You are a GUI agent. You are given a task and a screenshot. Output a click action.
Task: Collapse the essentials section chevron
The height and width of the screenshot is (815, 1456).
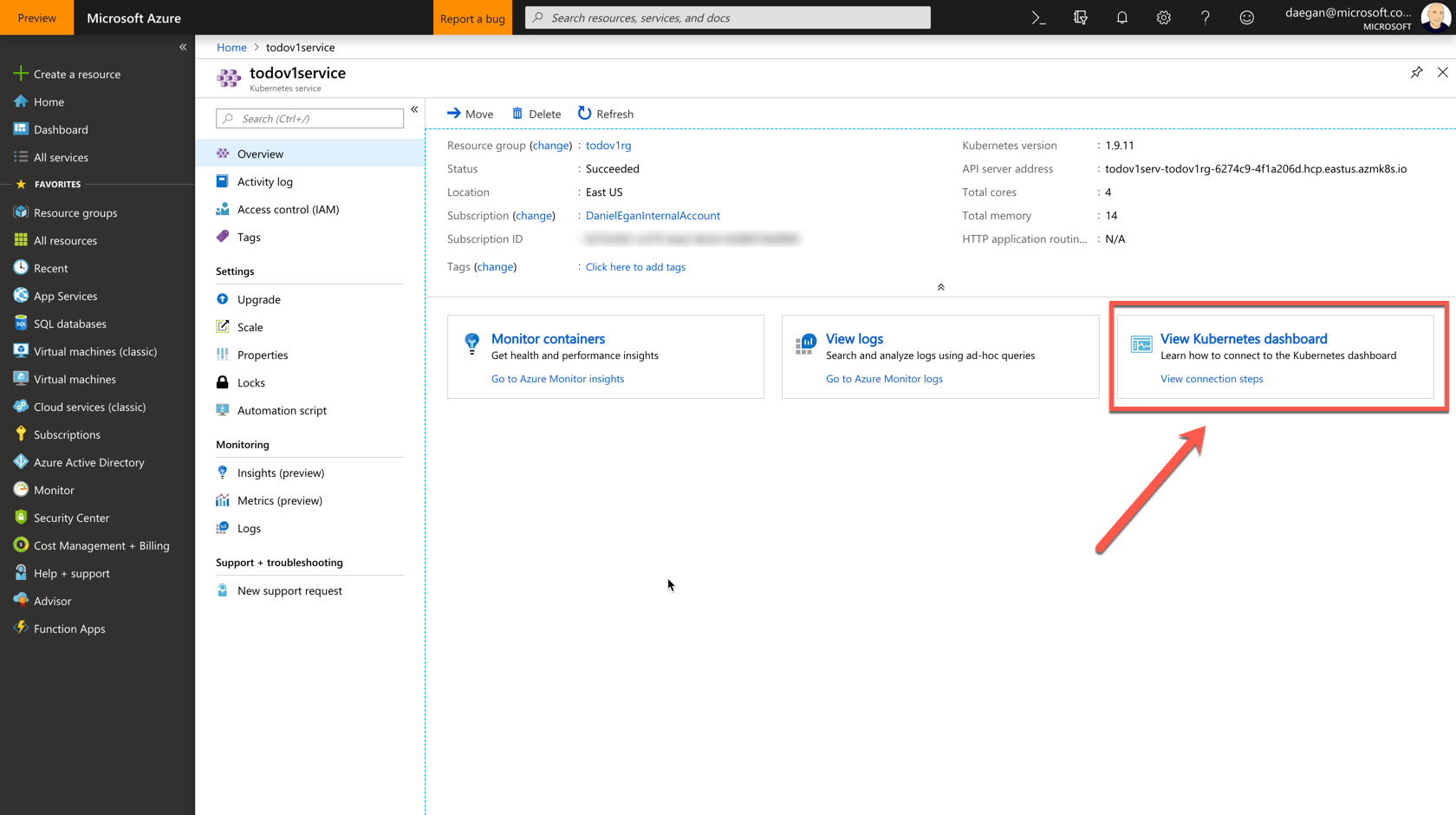pos(940,287)
